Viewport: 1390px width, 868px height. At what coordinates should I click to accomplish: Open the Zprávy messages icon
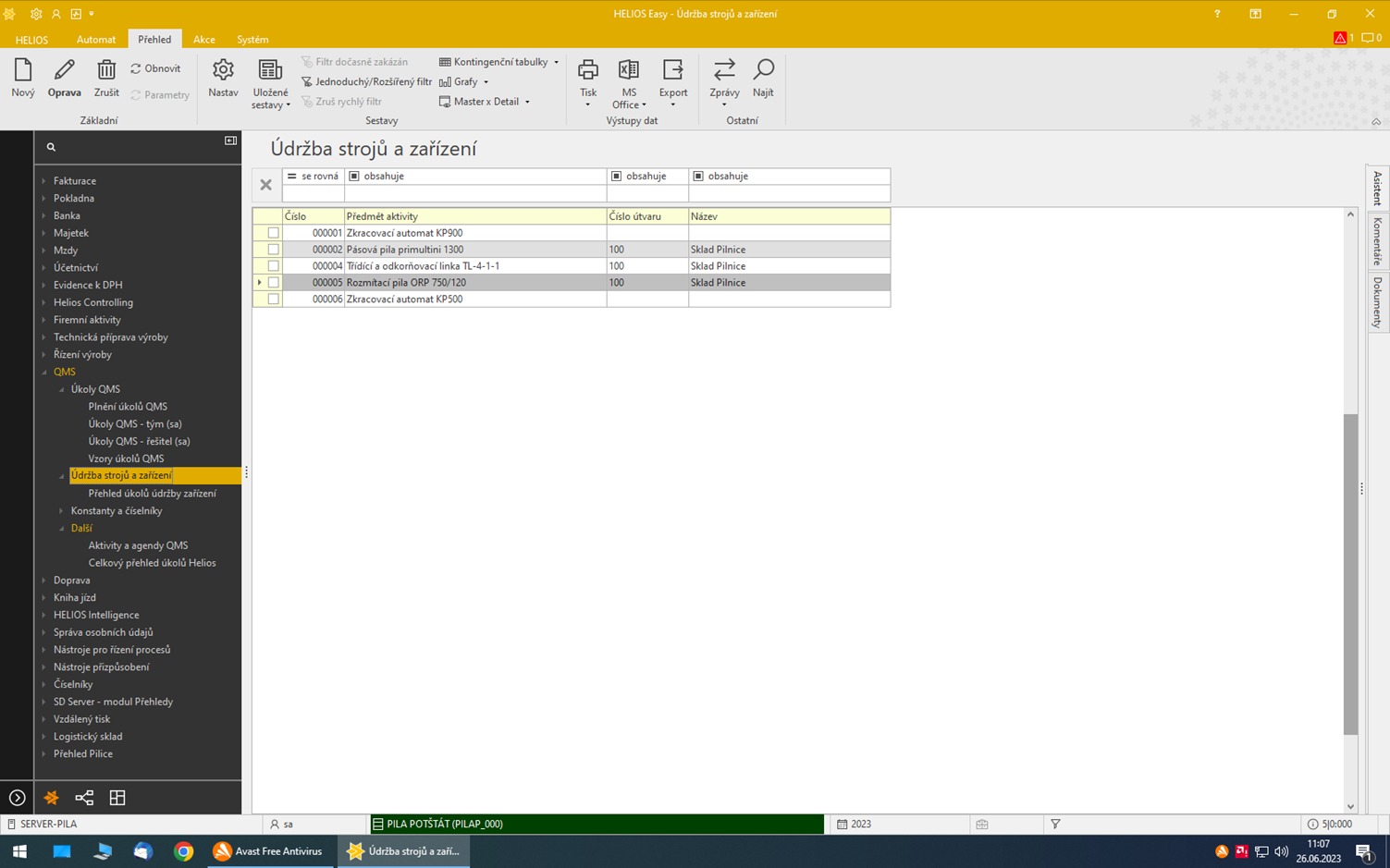click(x=724, y=70)
